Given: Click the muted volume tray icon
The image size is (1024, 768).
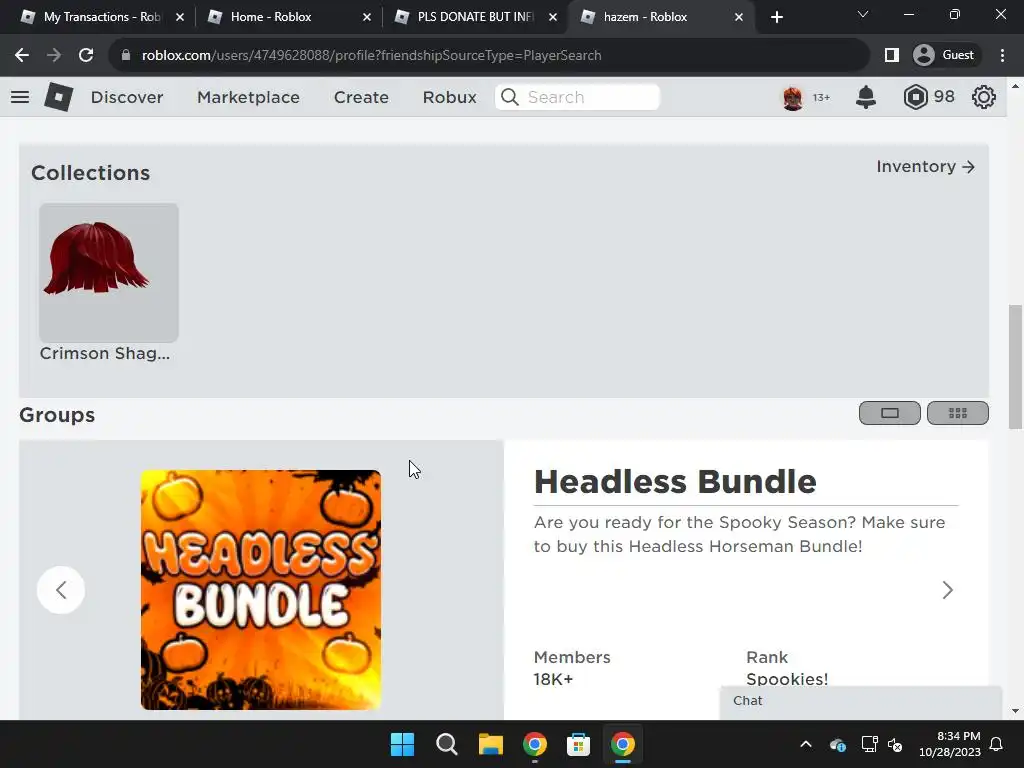Looking at the screenshot, I should 895,744.
